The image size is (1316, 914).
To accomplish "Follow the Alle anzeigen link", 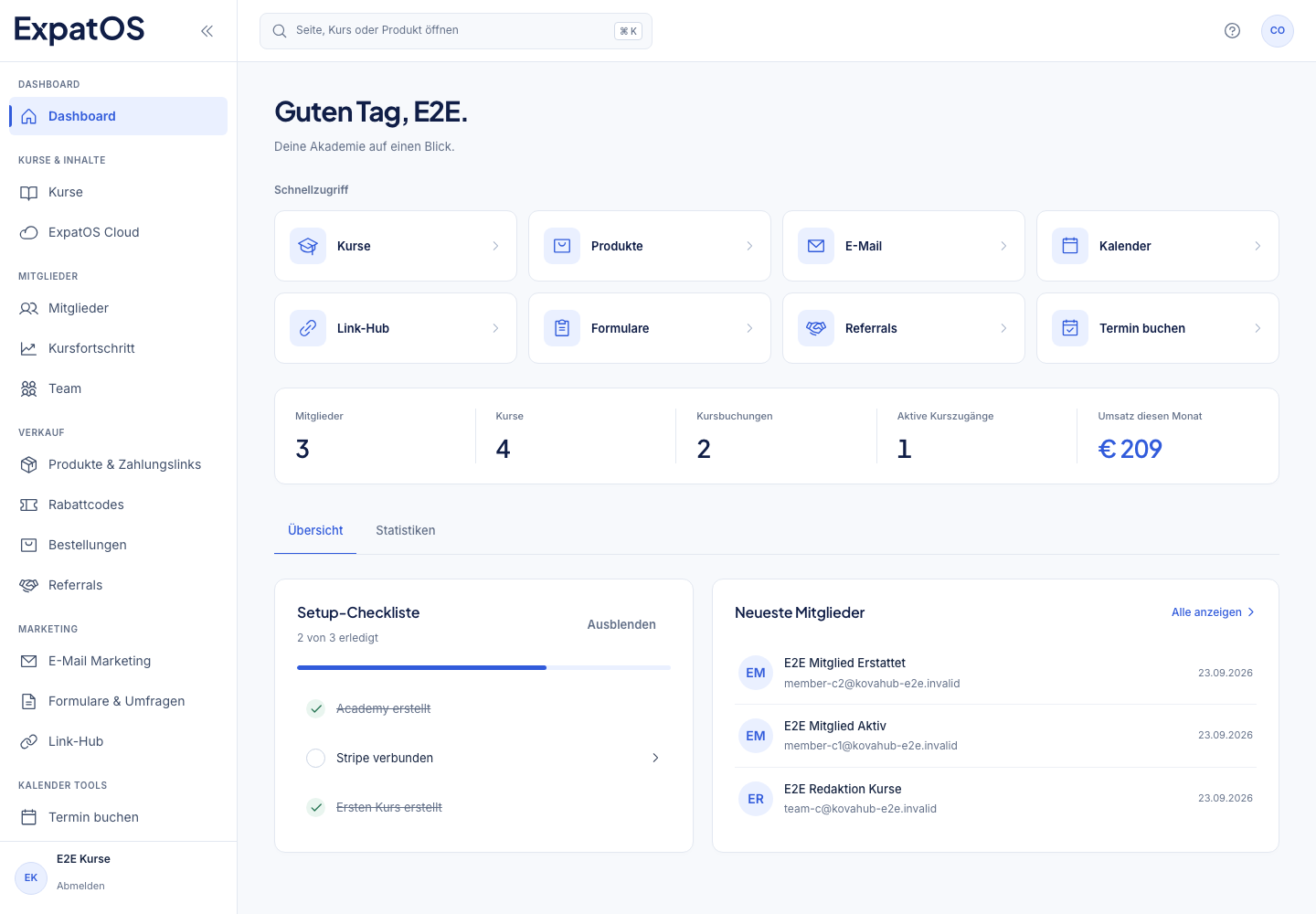I will (1214, 612).
